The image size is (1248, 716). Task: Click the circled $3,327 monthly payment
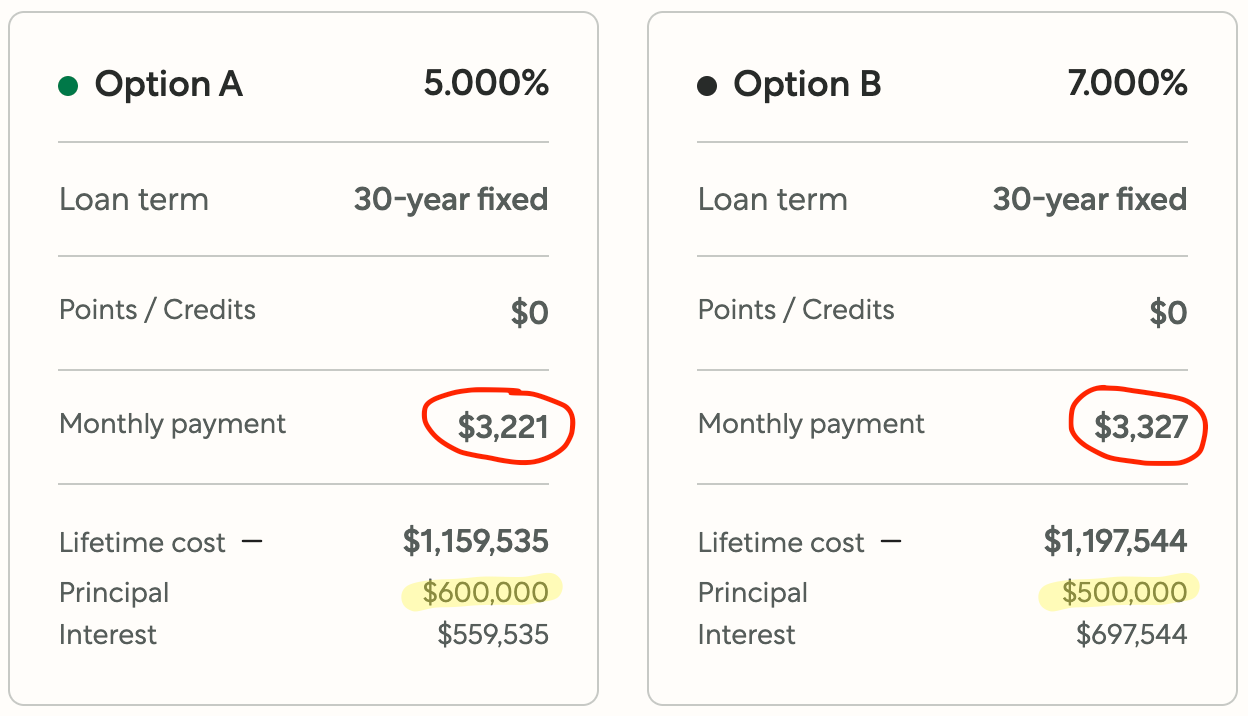click(x=1141, y=427)
